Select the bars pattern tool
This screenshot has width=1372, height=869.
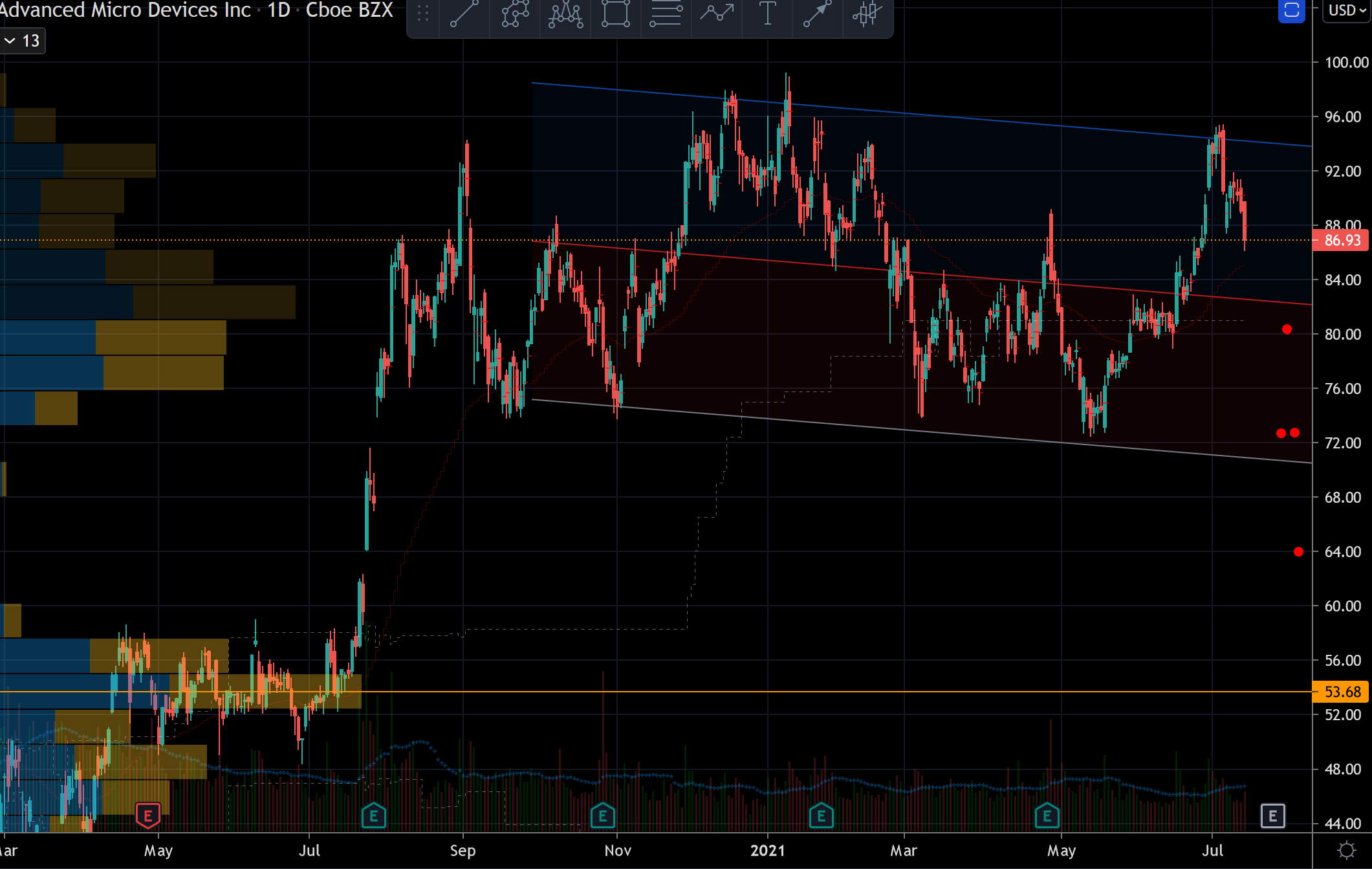(x=867, y=14)
